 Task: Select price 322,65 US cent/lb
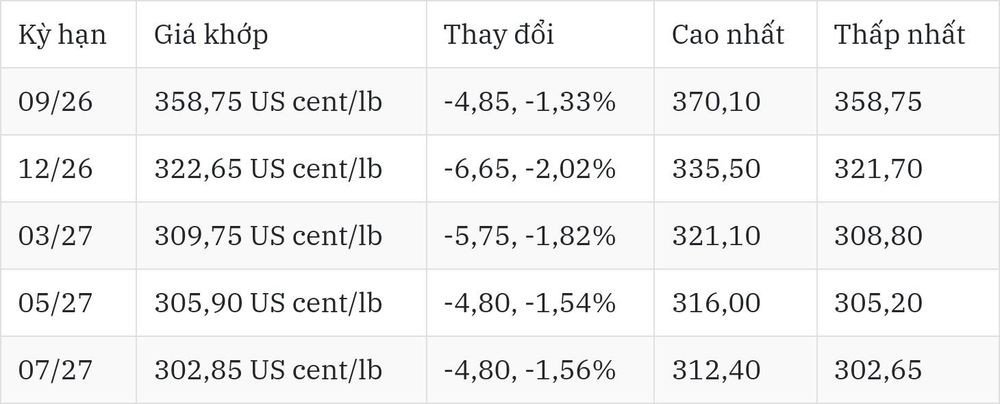268,168
